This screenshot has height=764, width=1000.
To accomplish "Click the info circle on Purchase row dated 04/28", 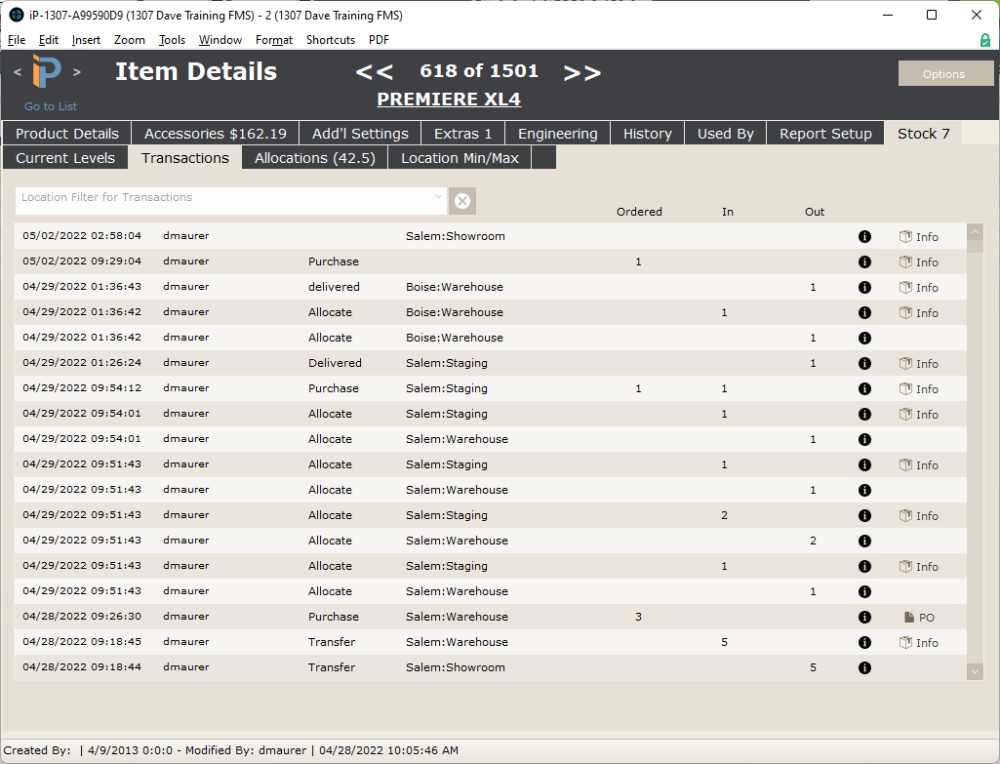I will click(x=864, y=617).
